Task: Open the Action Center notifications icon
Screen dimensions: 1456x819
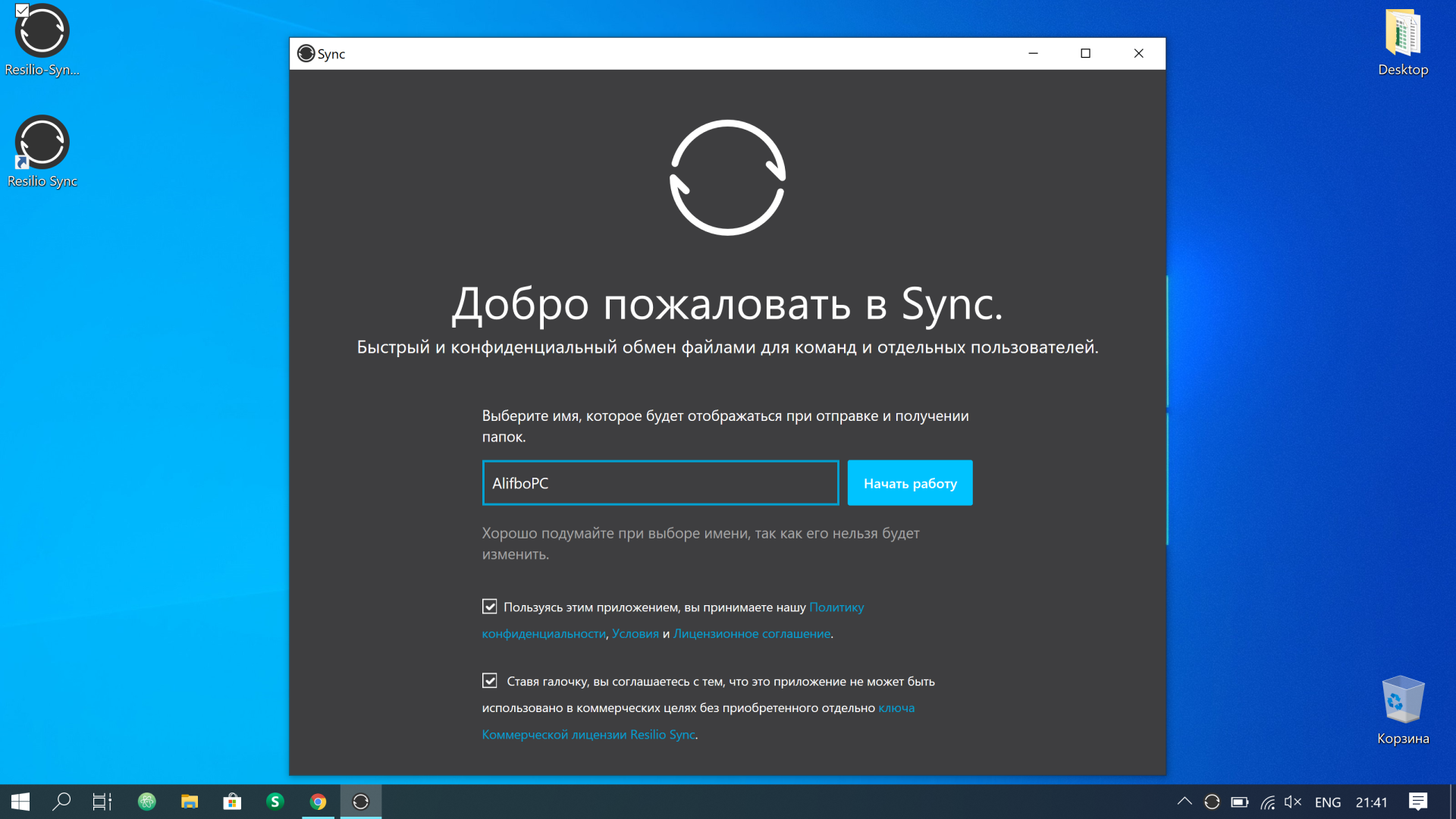Action: tap(1418, 802)
